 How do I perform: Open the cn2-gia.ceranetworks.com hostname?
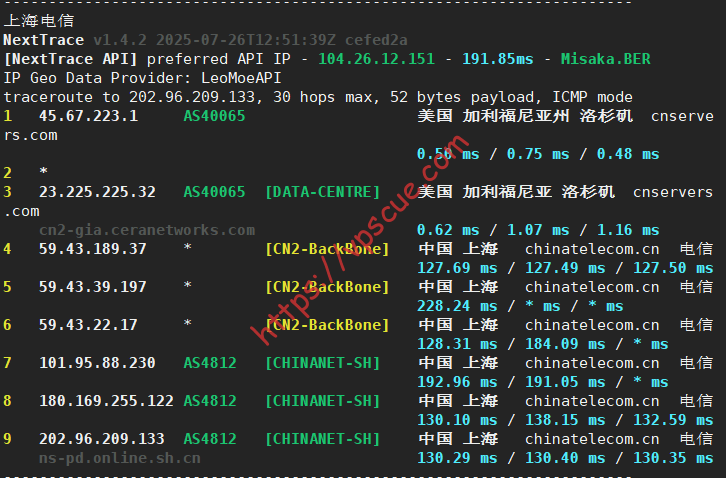[x=147, y=230]
